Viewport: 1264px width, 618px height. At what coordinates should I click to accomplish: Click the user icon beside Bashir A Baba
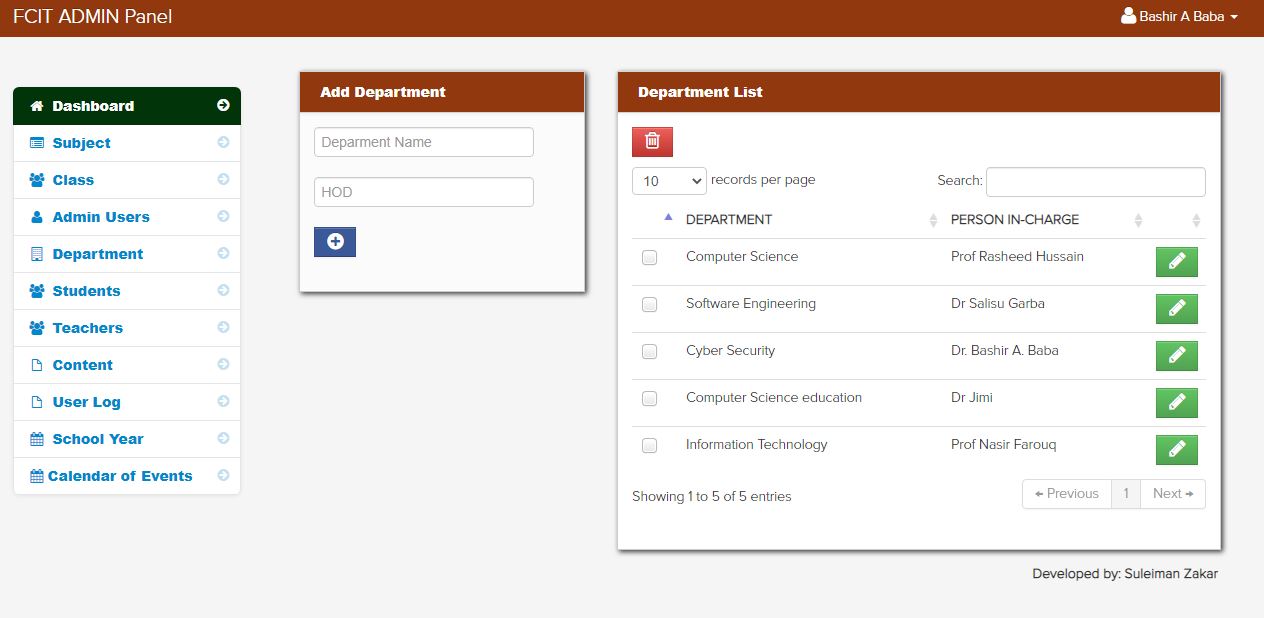pyautogui.click(x=1128, y=16)
